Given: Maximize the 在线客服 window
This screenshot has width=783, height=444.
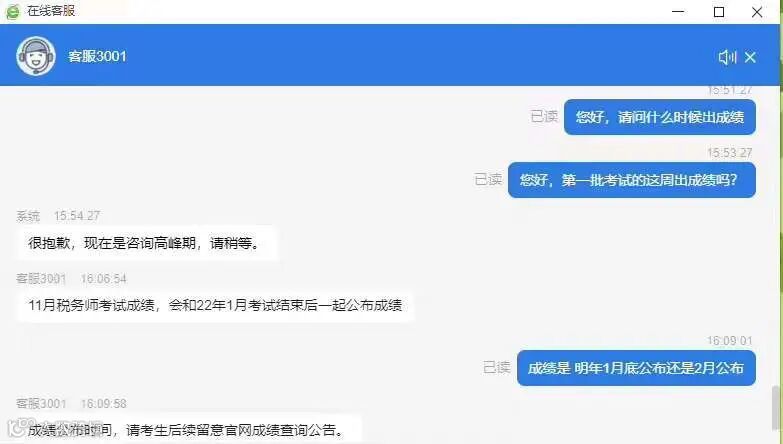Looking at the screenshot, I should tap(719, 11).
